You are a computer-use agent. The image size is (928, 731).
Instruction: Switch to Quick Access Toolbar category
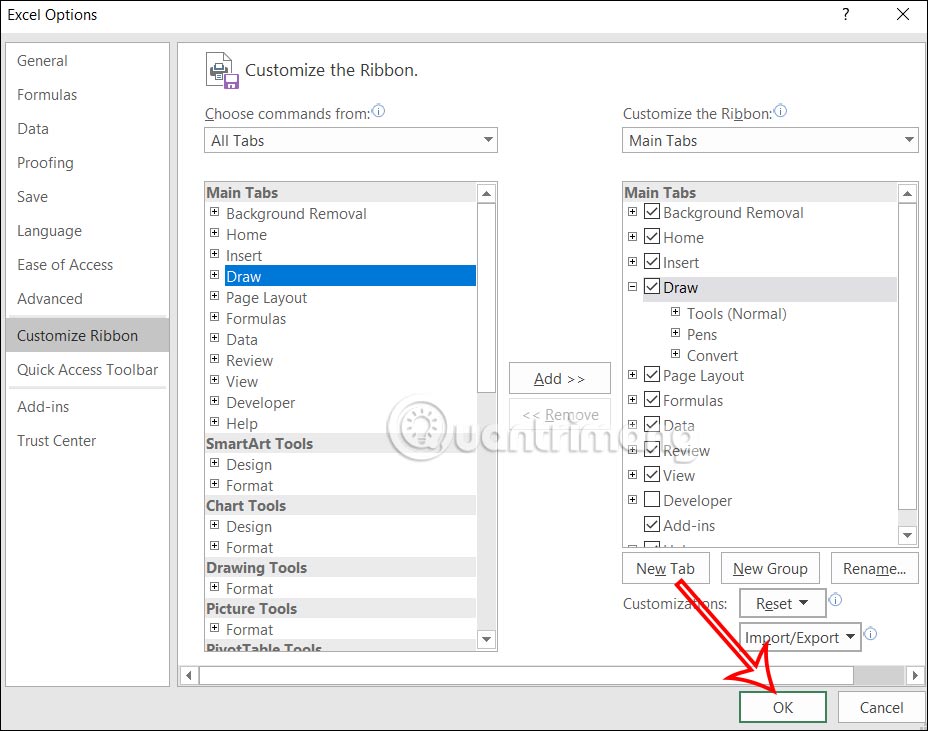point(88,370)
